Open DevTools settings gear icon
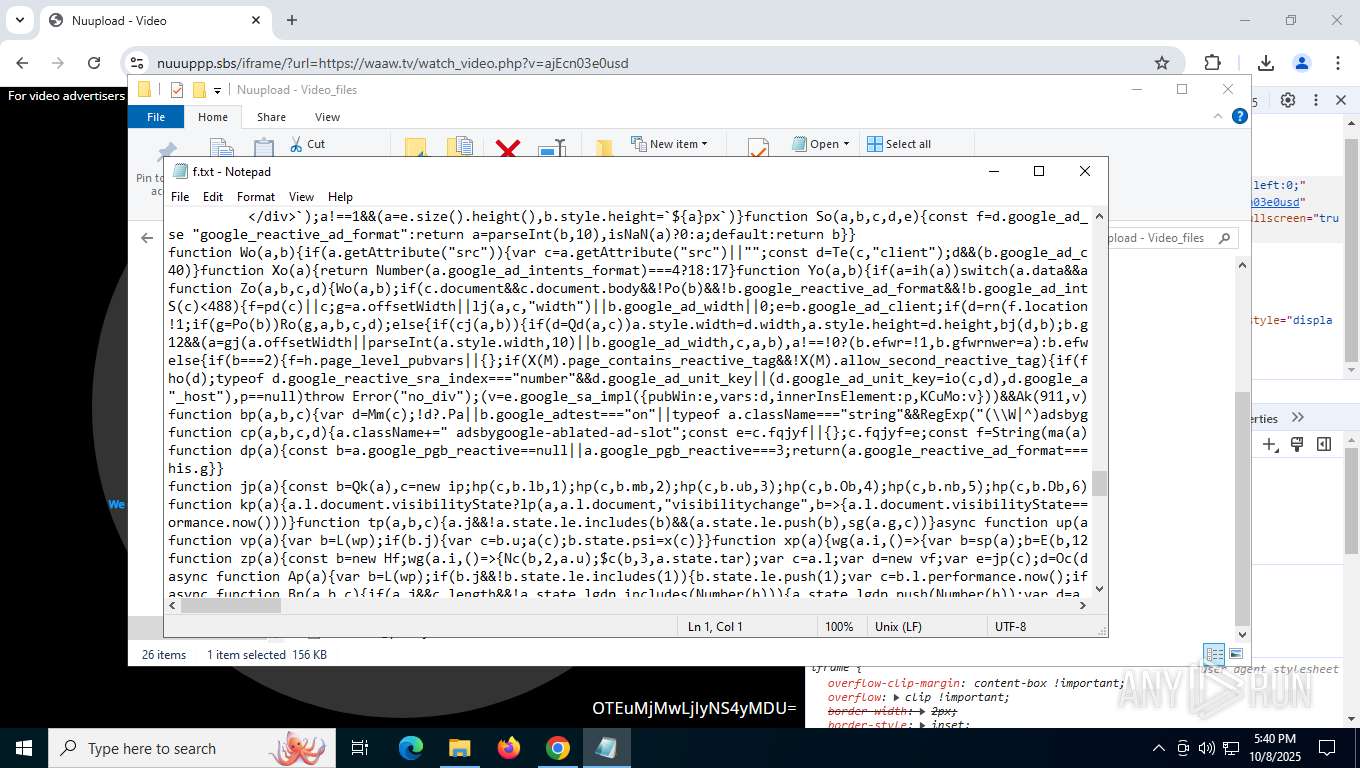The height and width of the screenshot is (768, 1360). pos(1288,100)
